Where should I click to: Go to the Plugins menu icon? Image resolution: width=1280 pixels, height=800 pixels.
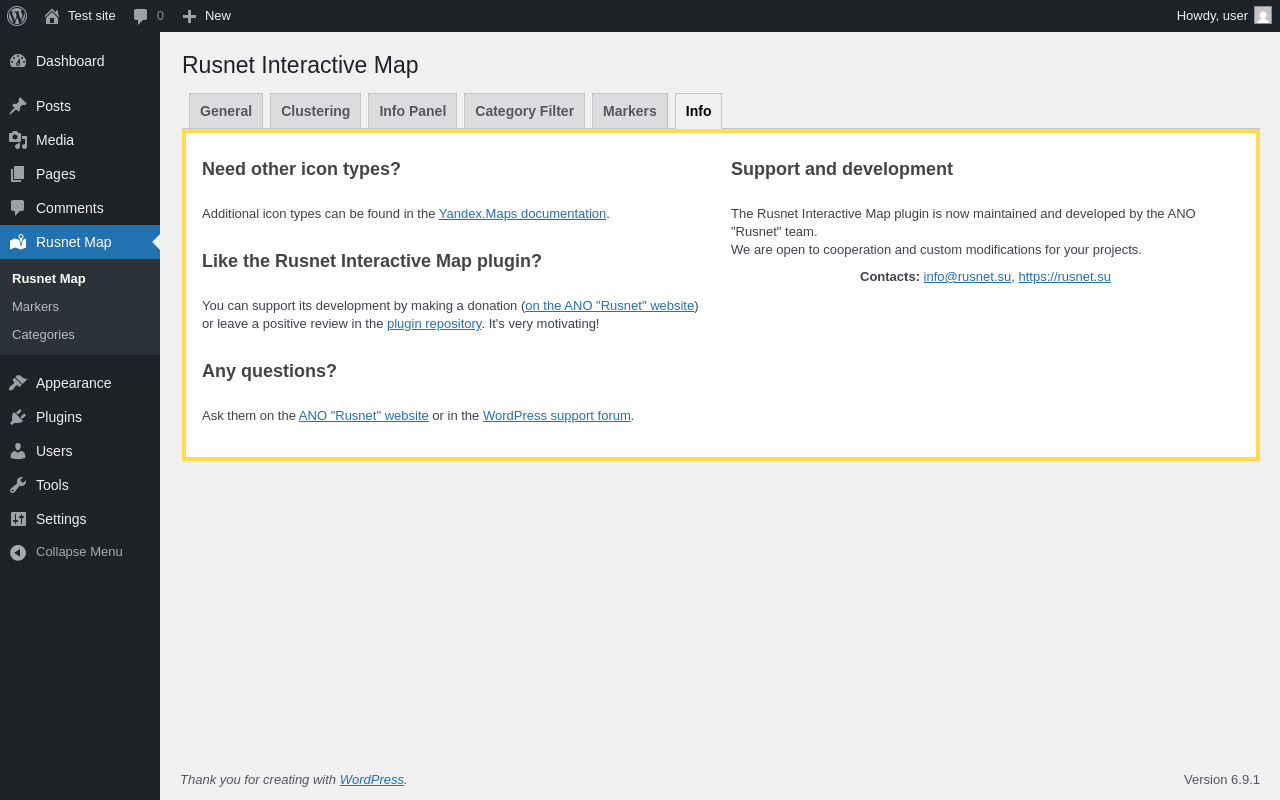tap(18, 417)
